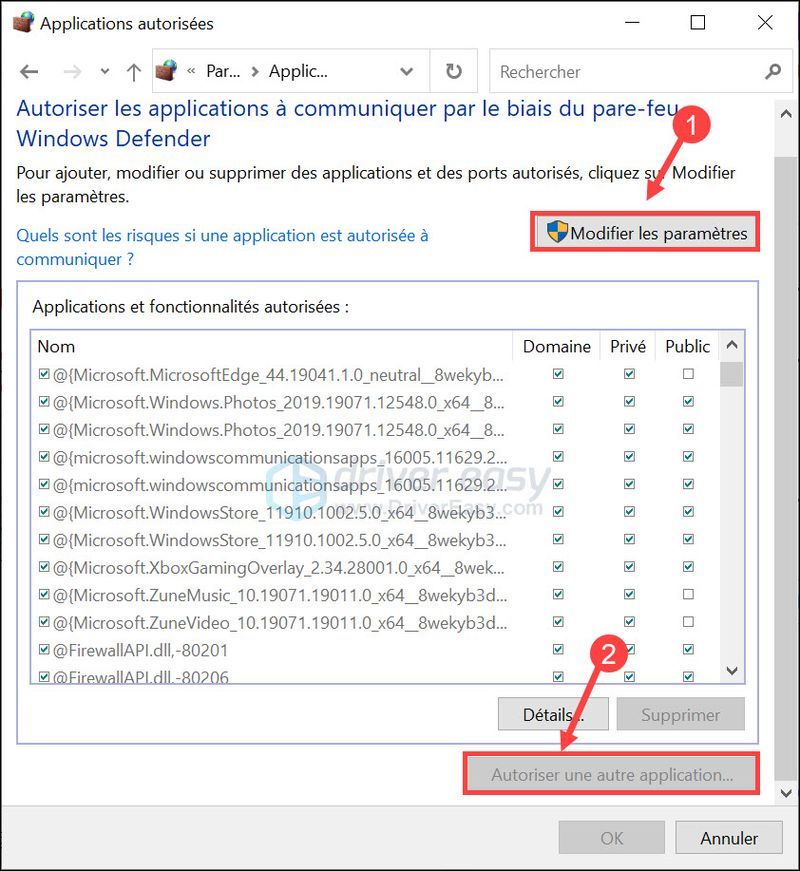The image size is (800, 871).
Task: Click the window's main vertical scrollbar thumb
Action: (x=786, y=468)
